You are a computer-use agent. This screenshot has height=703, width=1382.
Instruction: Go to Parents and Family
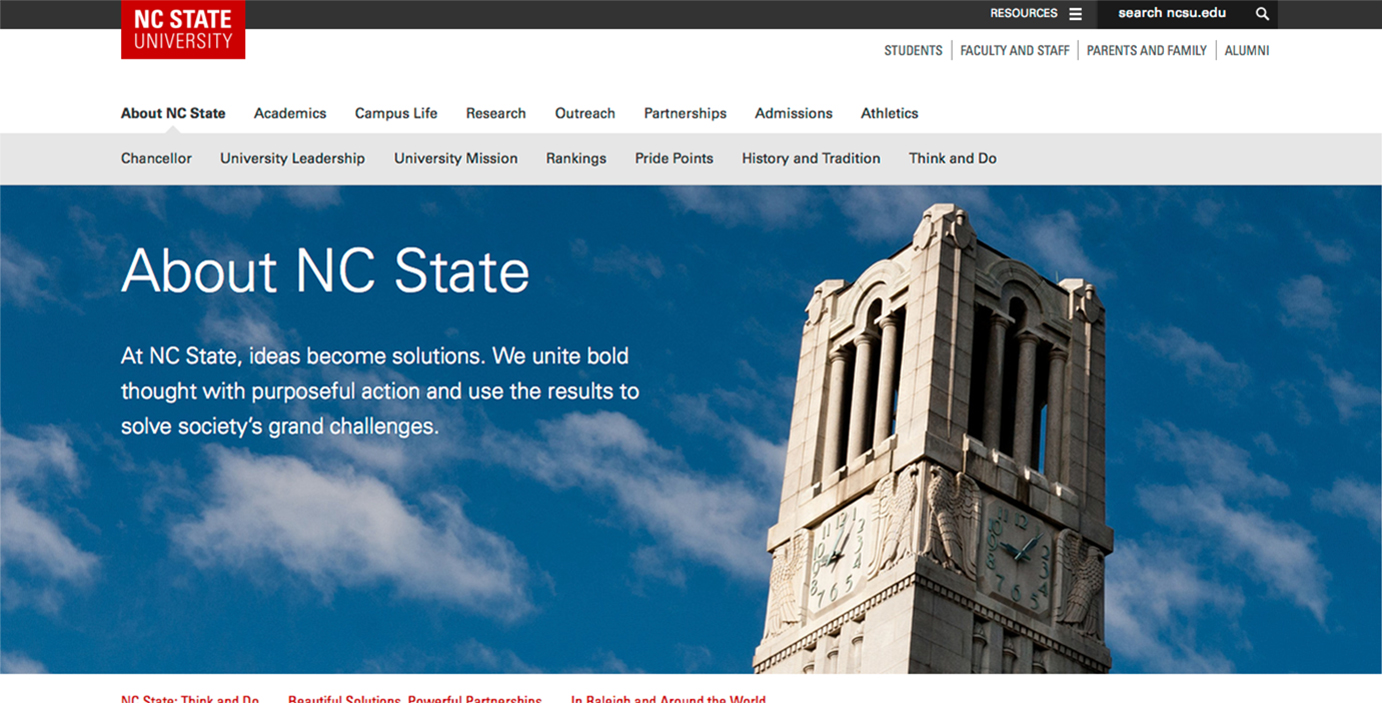point(1147,51)
